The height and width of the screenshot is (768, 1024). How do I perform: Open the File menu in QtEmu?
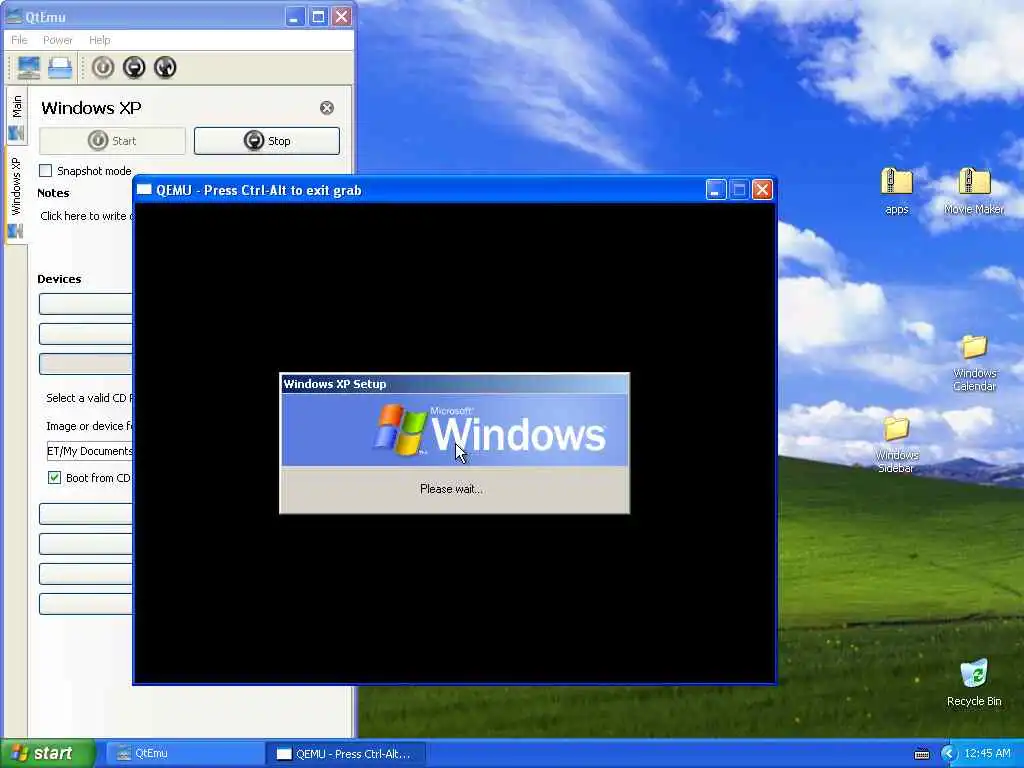[x=20, y=40]
